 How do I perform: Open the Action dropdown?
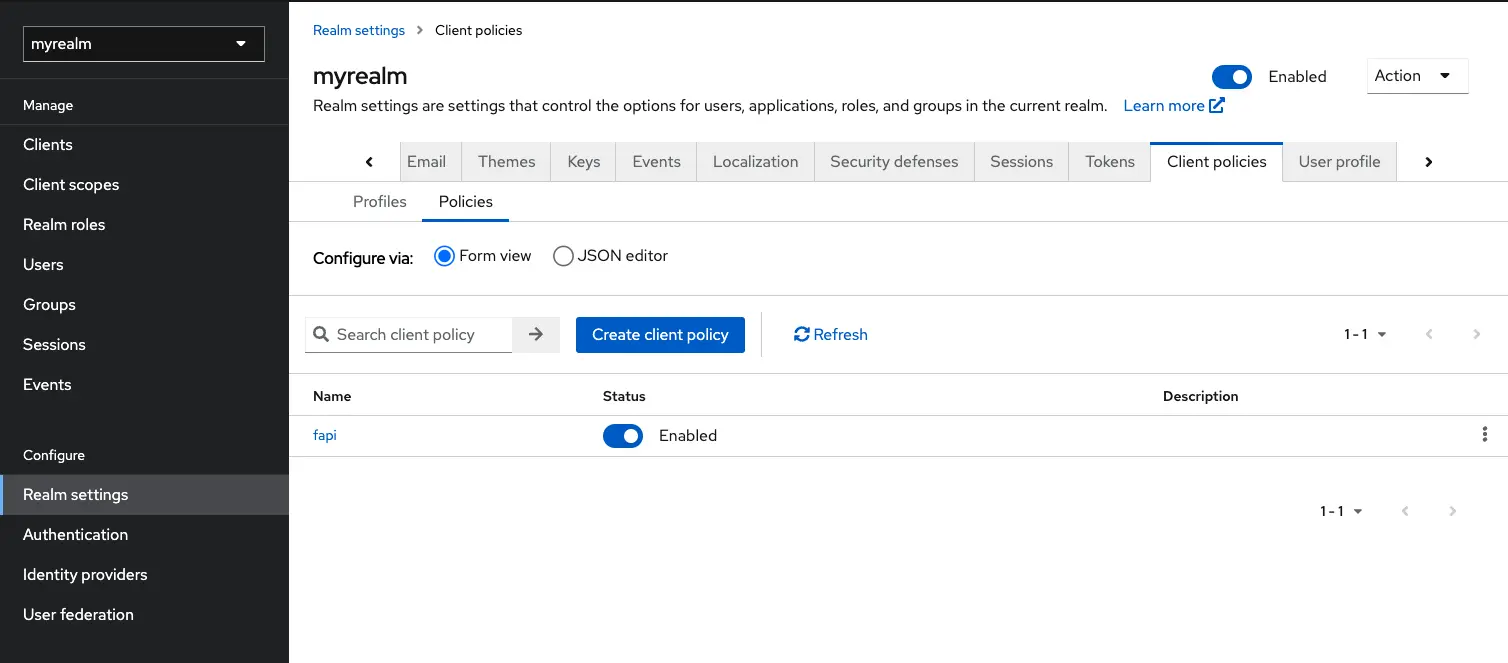coord(1416,75)
